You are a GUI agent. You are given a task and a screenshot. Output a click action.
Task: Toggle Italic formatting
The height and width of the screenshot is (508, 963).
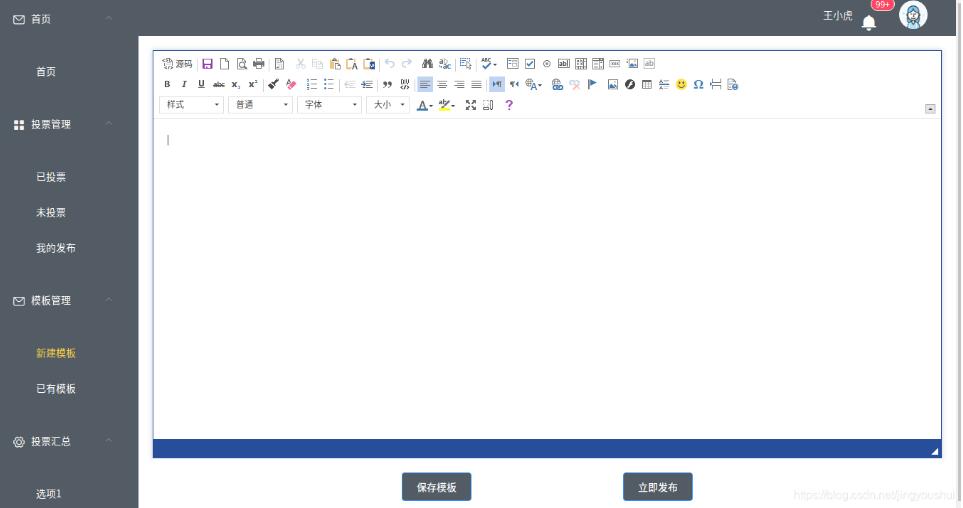tap(184, 85)
